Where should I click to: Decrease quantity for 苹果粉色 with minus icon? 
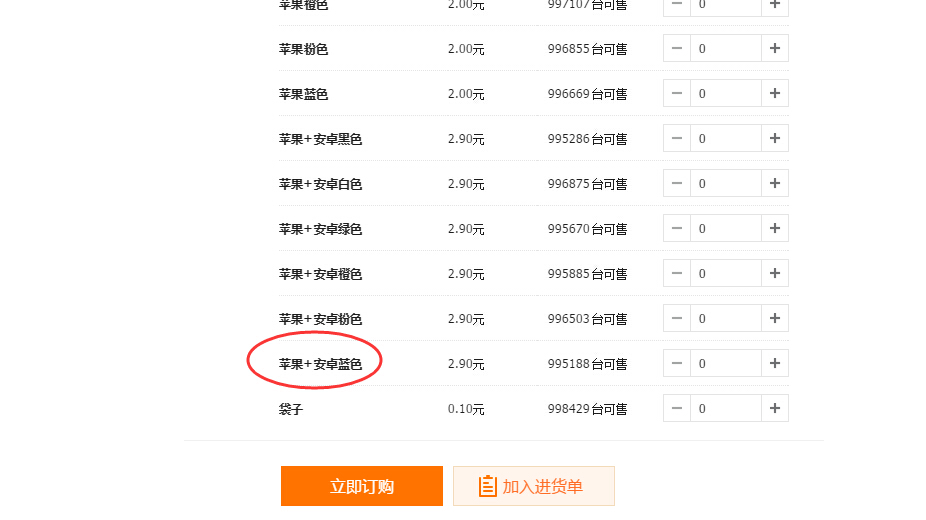coord(677,48)
